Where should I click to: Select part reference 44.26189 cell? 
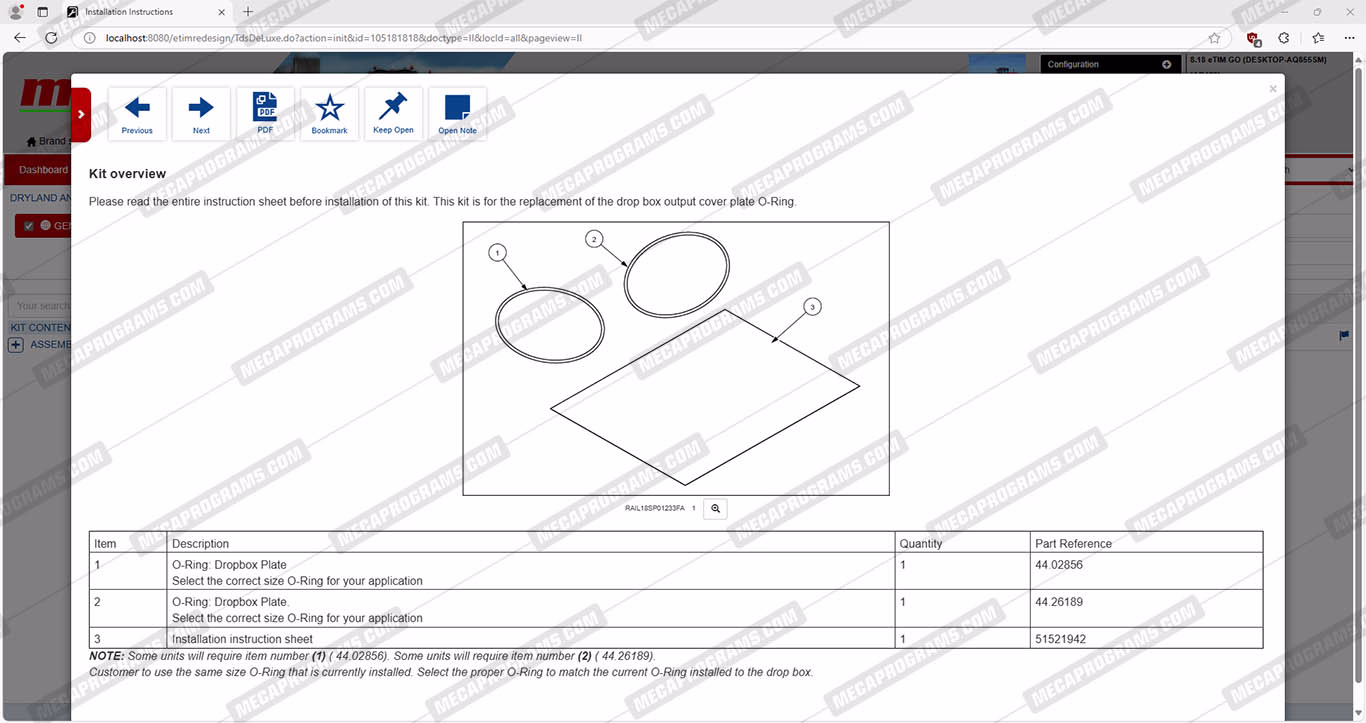1147,608
